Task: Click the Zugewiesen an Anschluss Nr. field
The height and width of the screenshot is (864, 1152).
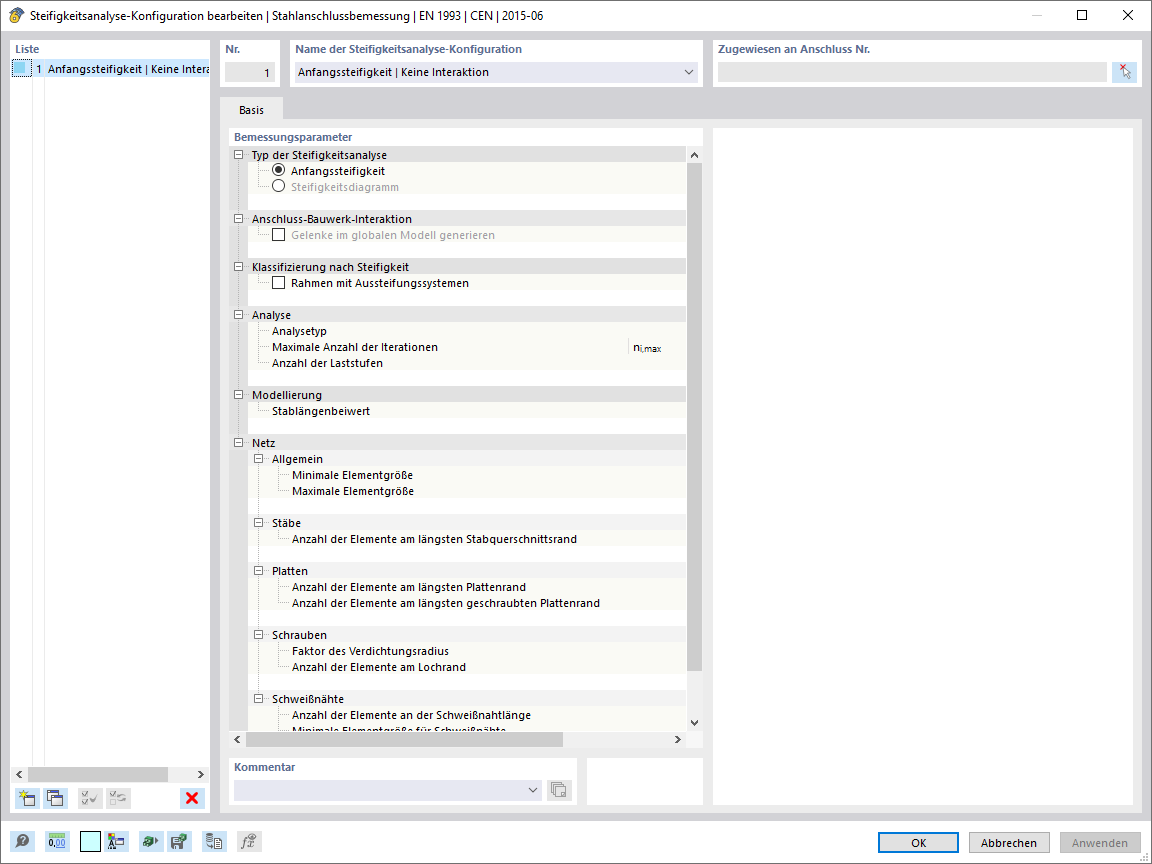Action: tap(912, 72)
